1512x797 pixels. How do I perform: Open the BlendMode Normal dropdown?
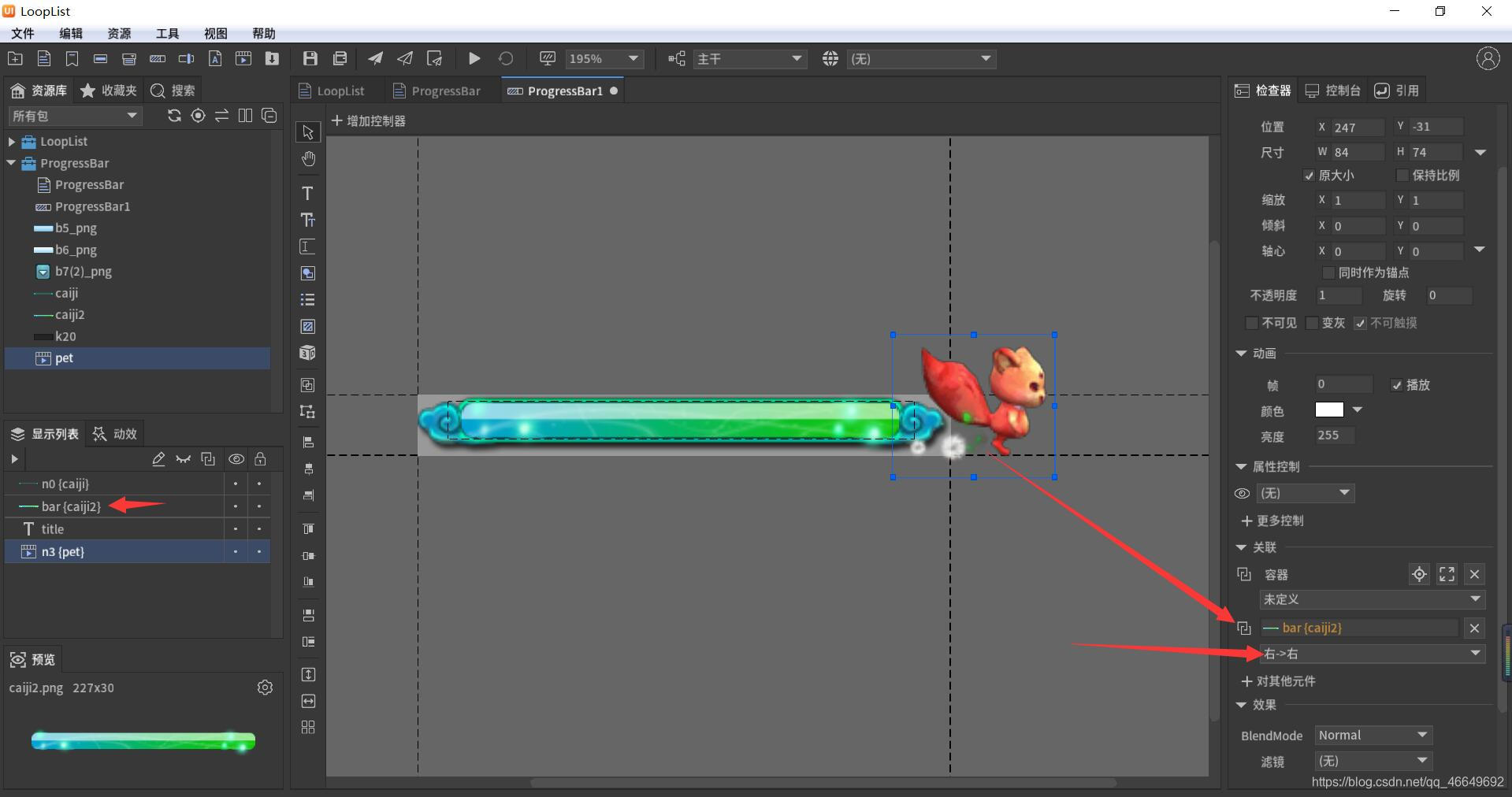tap(1373, 735)
